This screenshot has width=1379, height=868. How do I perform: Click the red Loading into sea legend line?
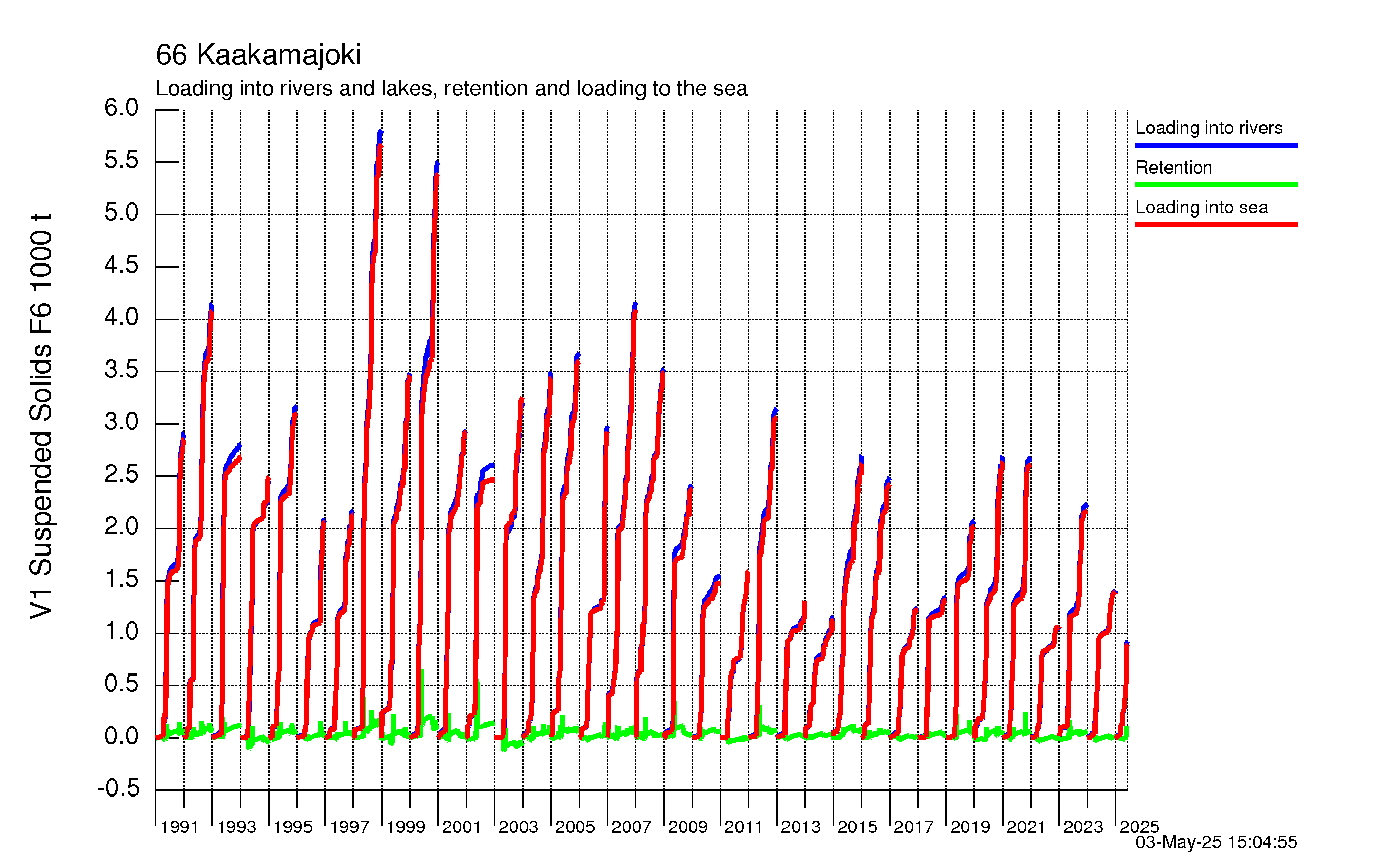(x=1217, y=225)
